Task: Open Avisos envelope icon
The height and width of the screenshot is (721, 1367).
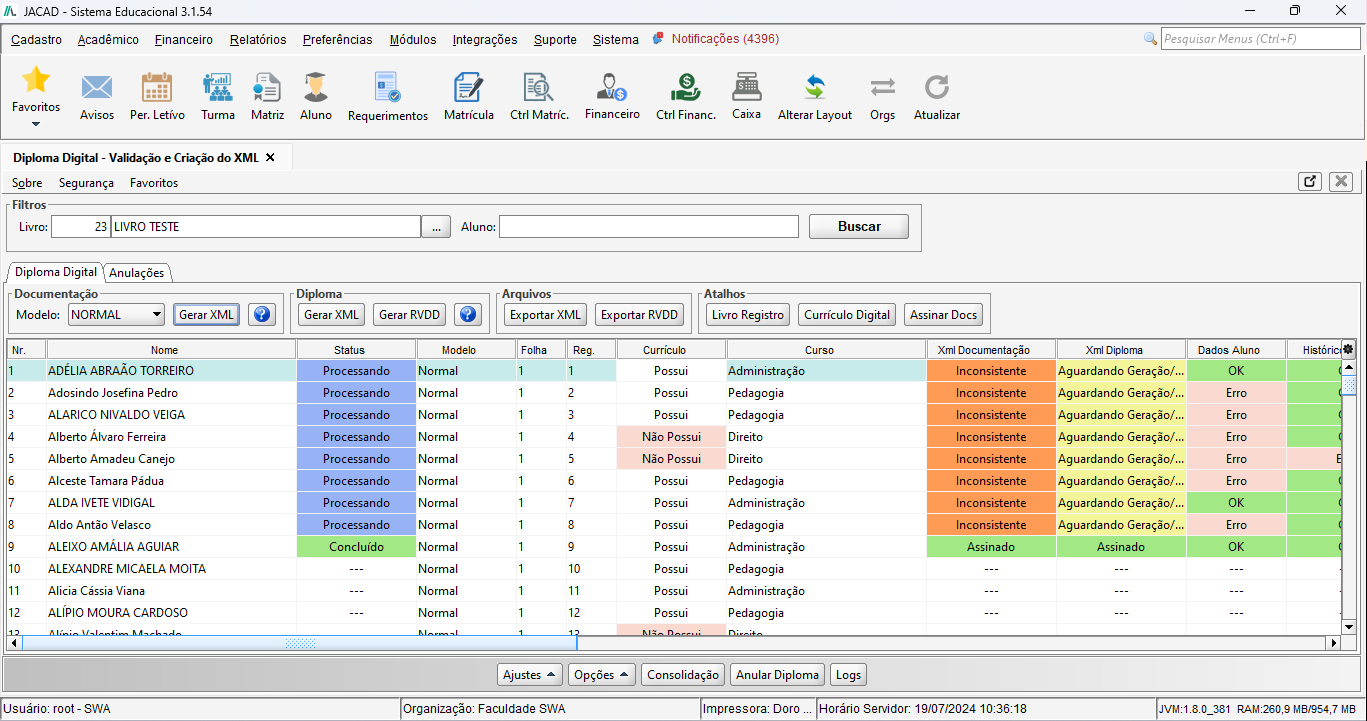Action: point(97,88)
